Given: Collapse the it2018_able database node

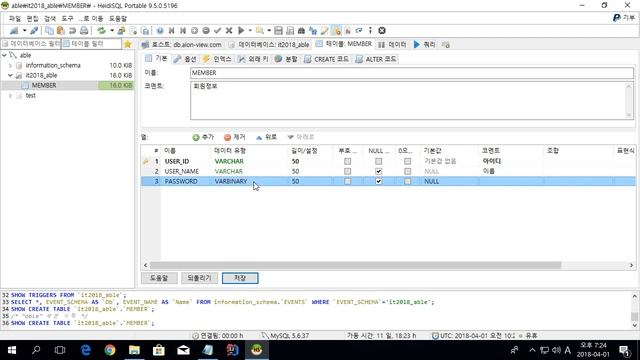Looking at the screenshot, I should point(10,75).
